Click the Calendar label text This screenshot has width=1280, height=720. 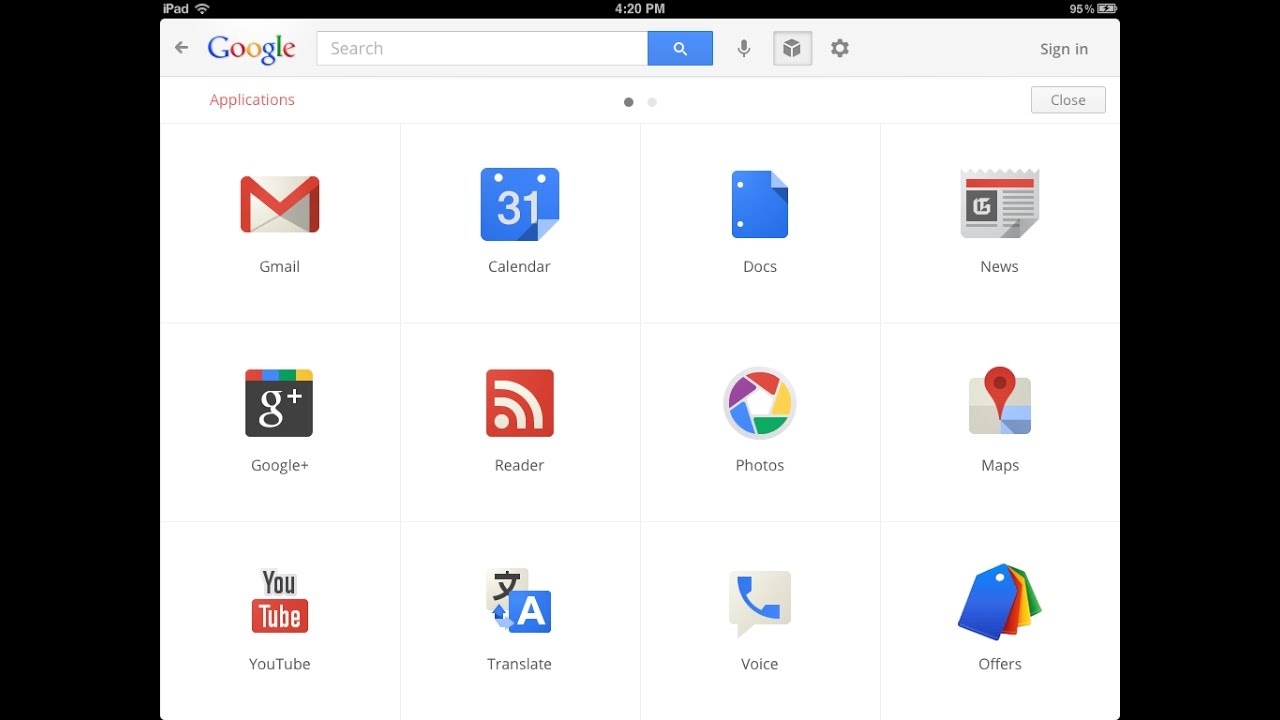pos(519,267)
